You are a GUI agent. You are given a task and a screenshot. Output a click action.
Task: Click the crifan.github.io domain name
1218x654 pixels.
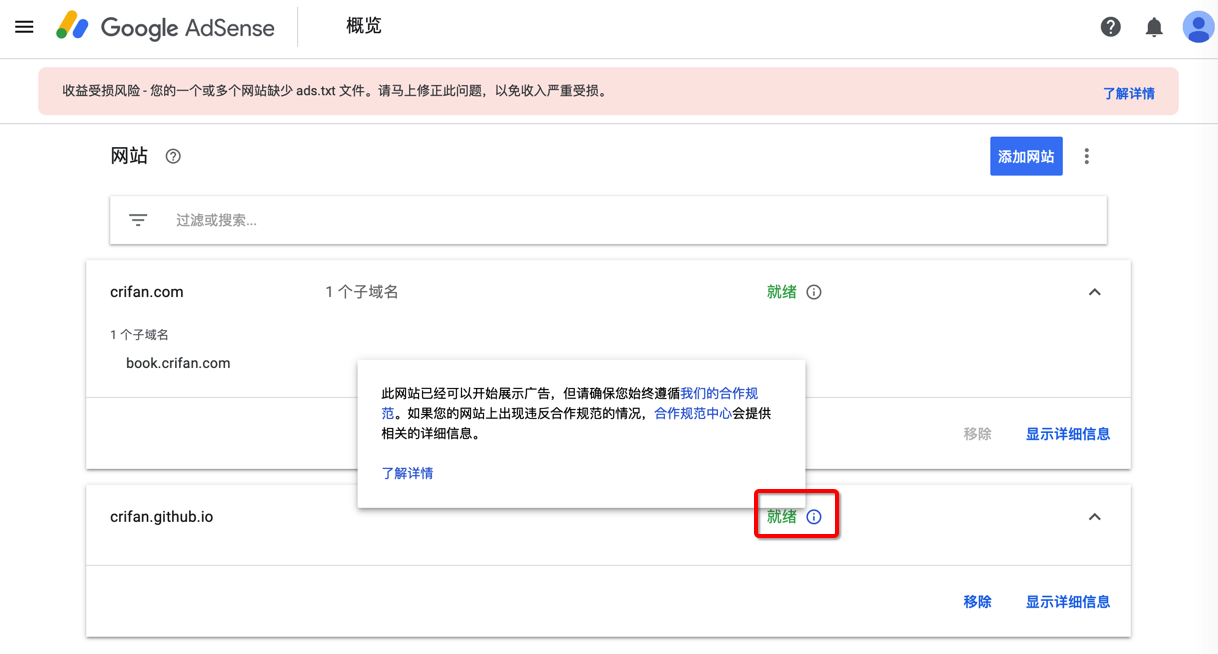161,517
